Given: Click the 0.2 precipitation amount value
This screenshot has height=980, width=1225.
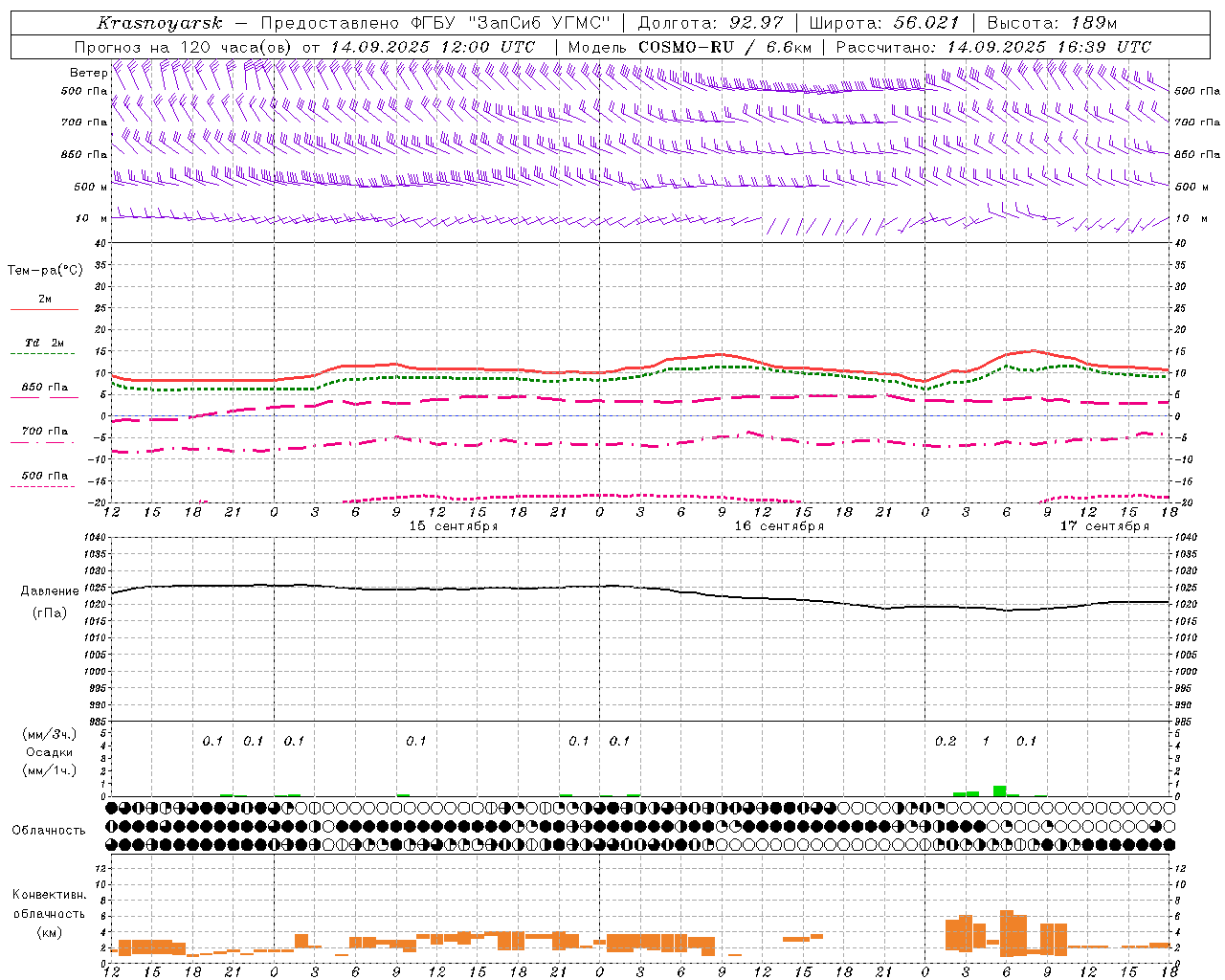Looking at the screenshot, I should coord(945,742).
